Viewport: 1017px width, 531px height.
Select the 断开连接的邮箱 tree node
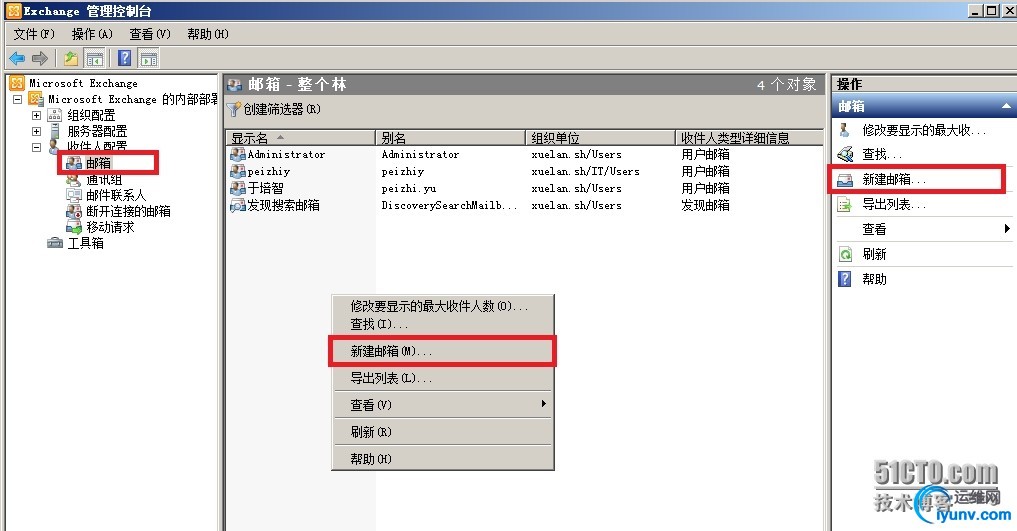[128, 211]
